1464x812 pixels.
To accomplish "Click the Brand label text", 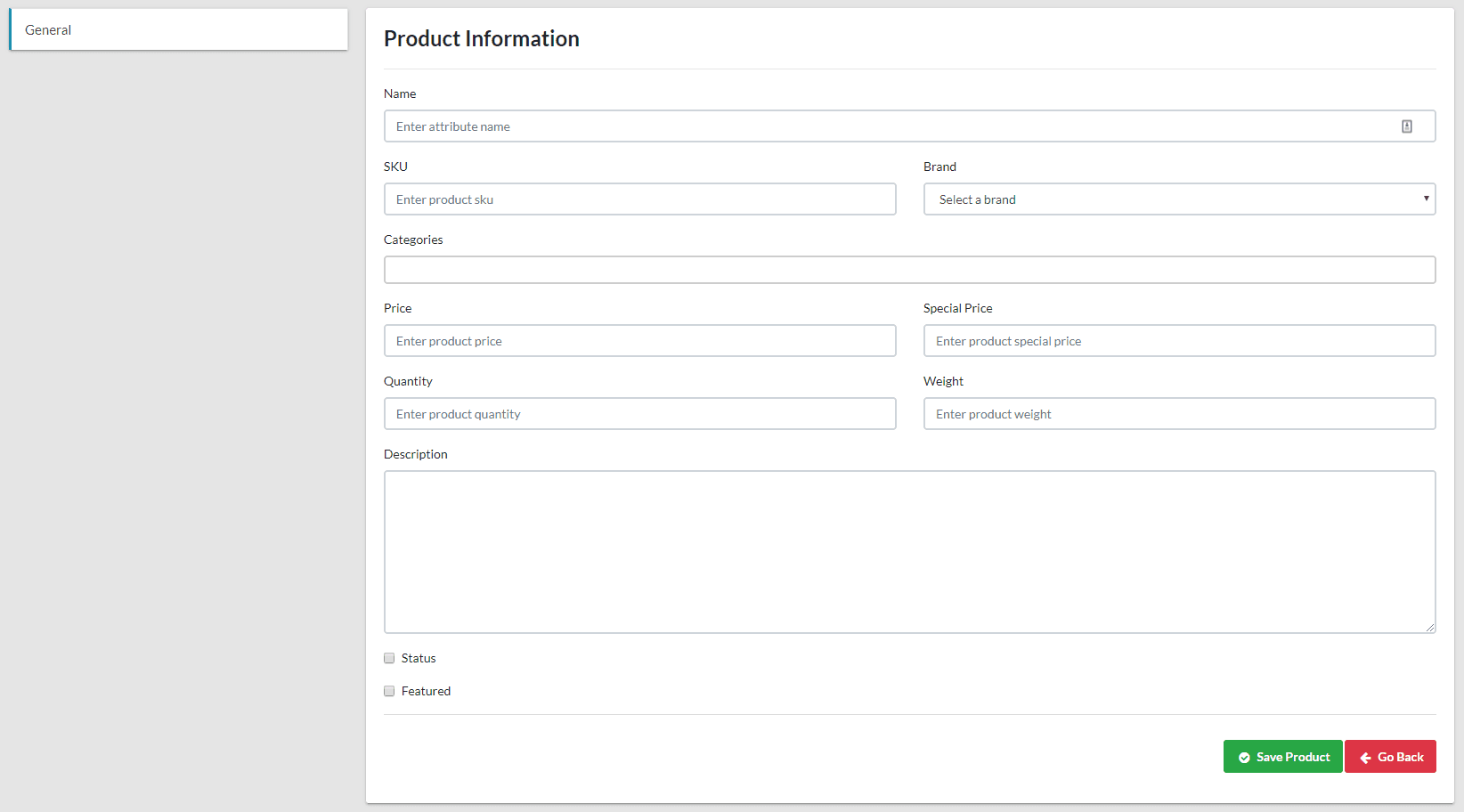I will click(939, 166).
